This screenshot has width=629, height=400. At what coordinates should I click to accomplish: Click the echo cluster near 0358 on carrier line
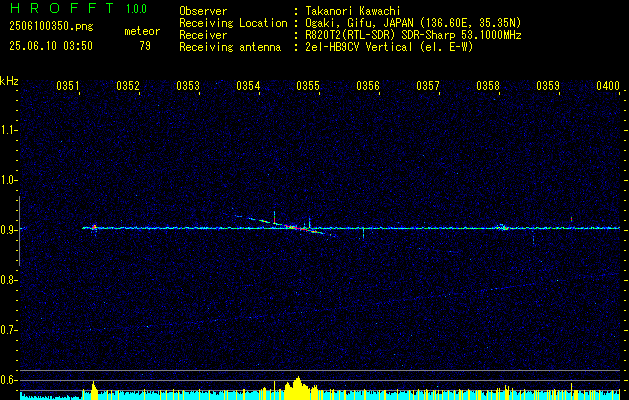pyautogui.click(x=502, y=227)
